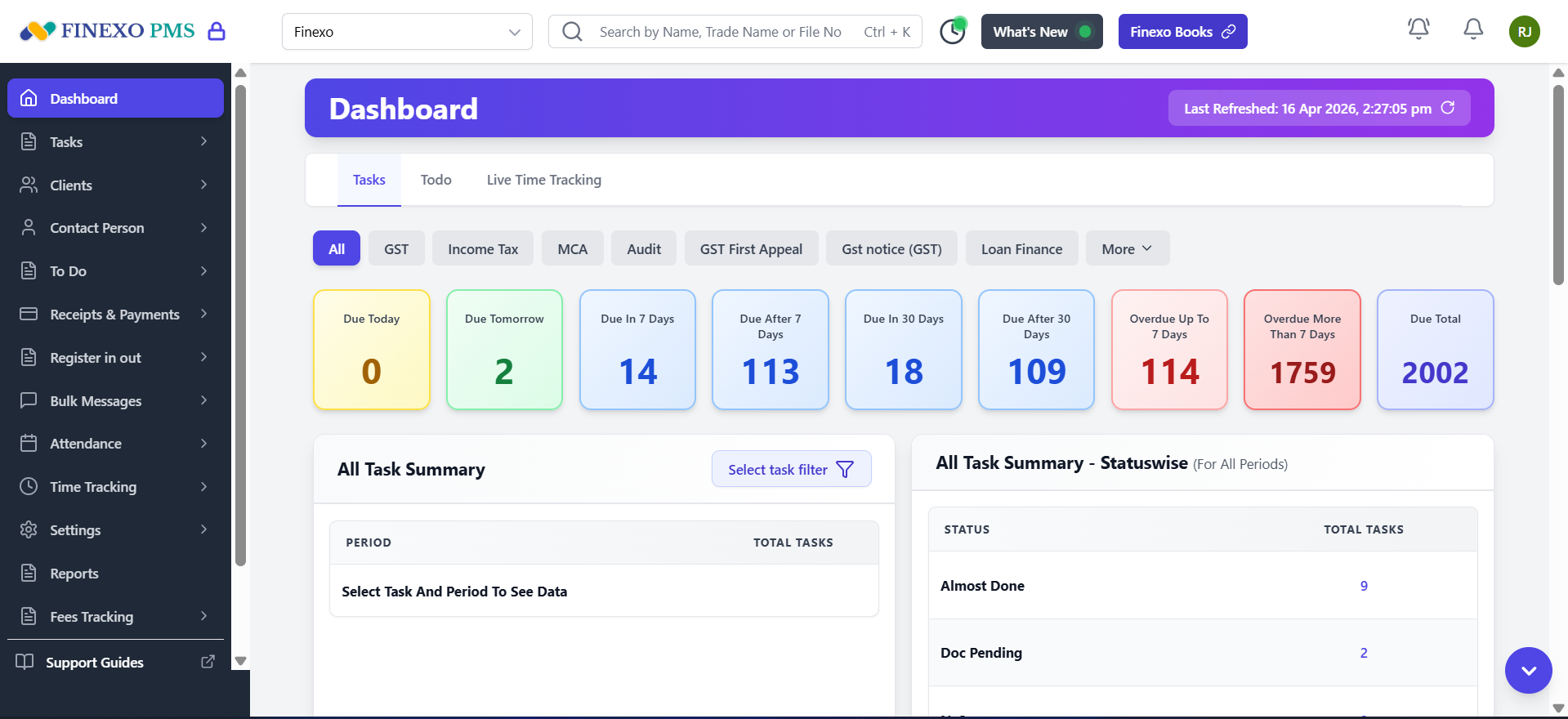Click the Receipts & Payments card icon
The height and width of the screenshot is (719, 1568).
(x=29, y=314)
